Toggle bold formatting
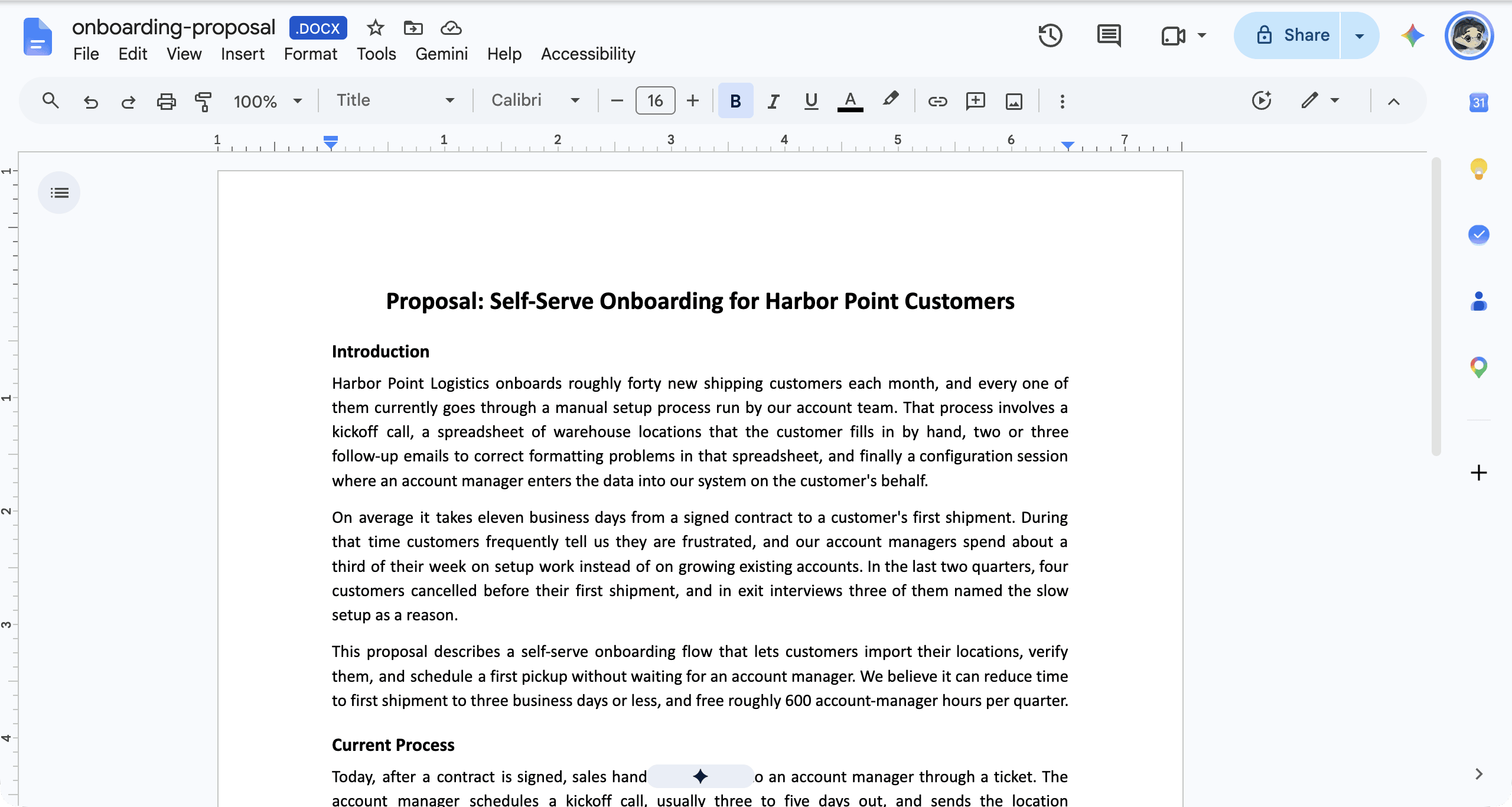Image resolution: width=1512 pixels, height=807 pixels. [x=735, y=101]
